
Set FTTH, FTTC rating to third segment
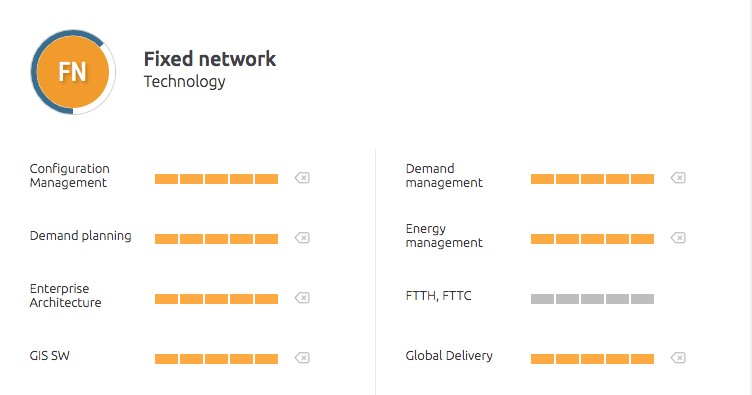click(592, 299)
